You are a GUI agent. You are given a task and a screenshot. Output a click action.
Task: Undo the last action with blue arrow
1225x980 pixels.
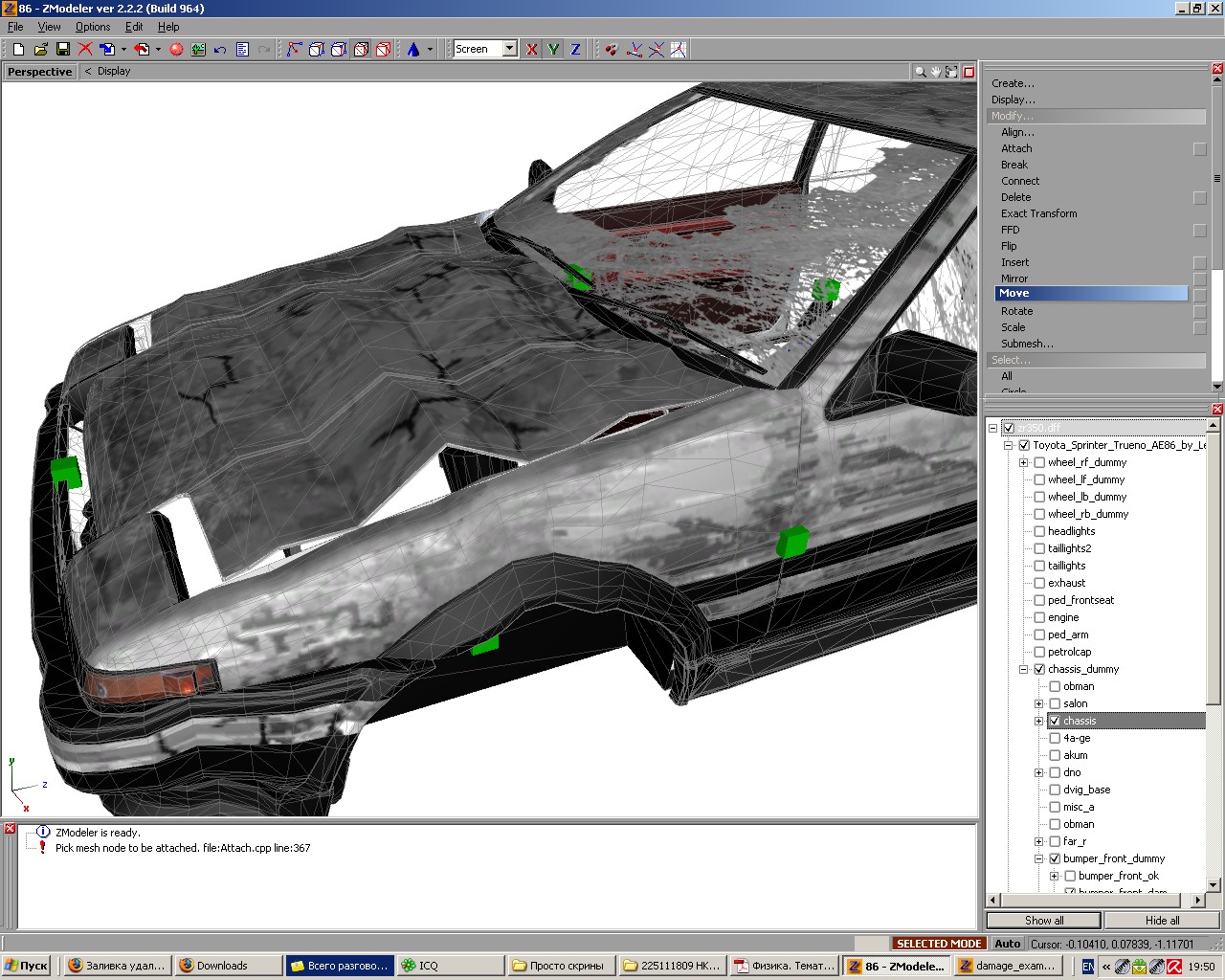220,49
